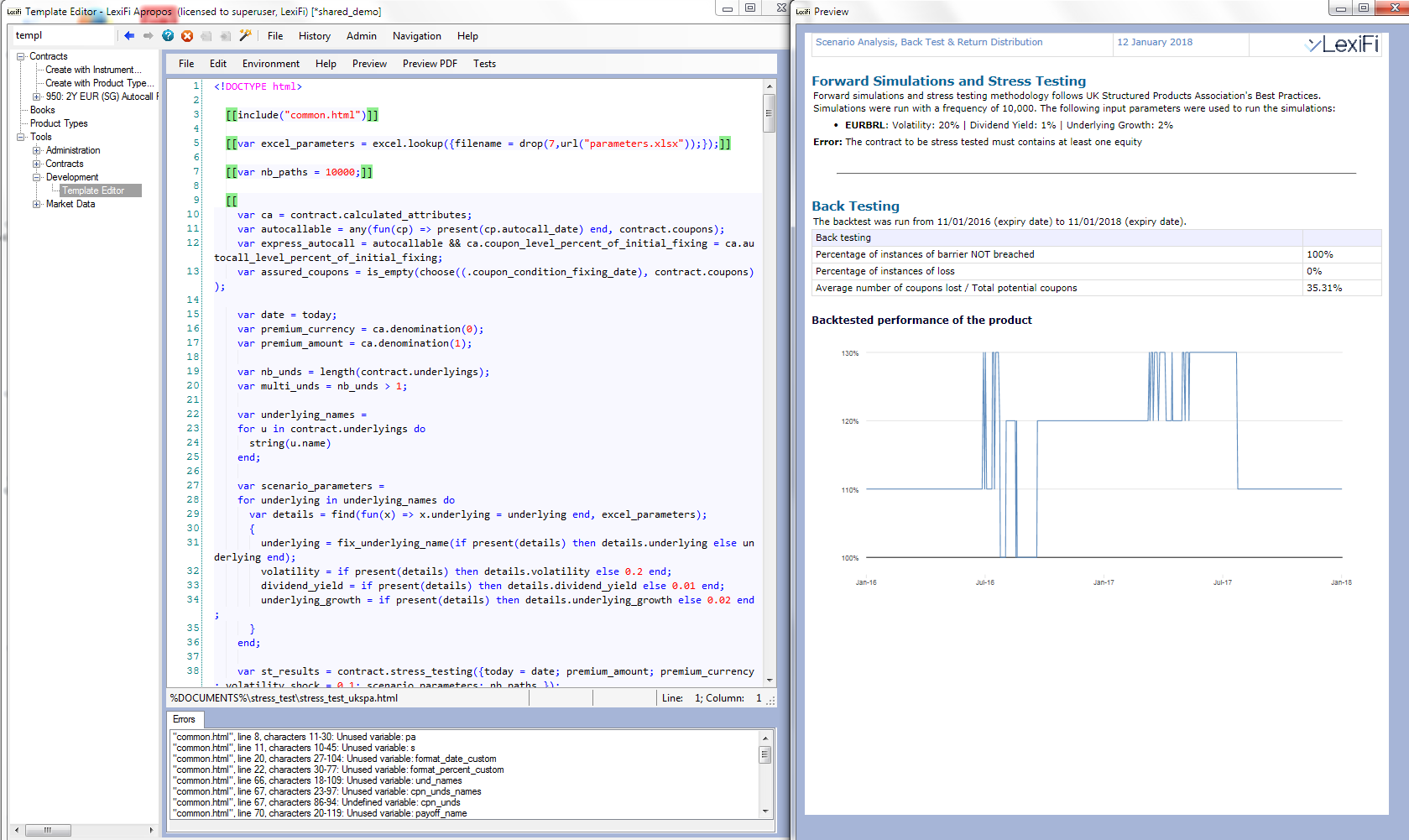Click the unused variable payoff_name error line
This screenshot has width=1409, height=840.
[x=320, y=813]
